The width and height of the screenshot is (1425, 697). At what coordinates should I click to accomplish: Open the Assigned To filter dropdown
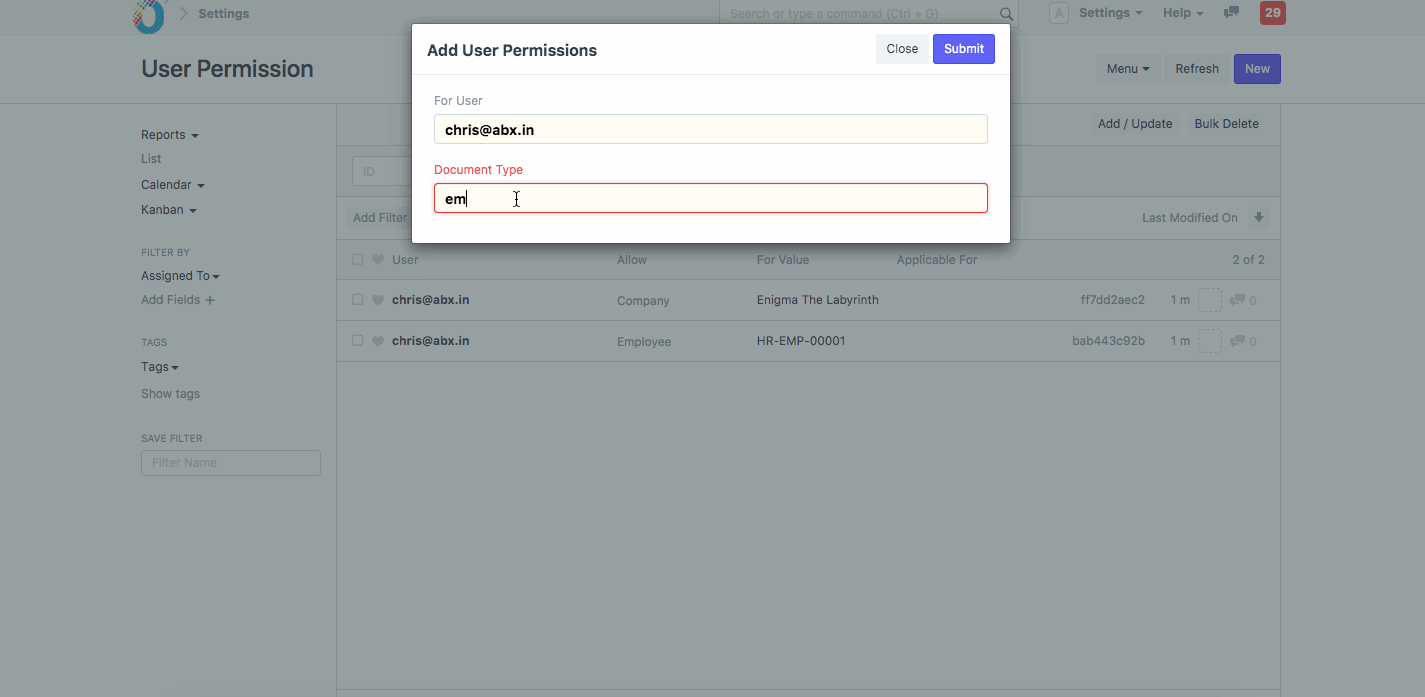(180, 276)
